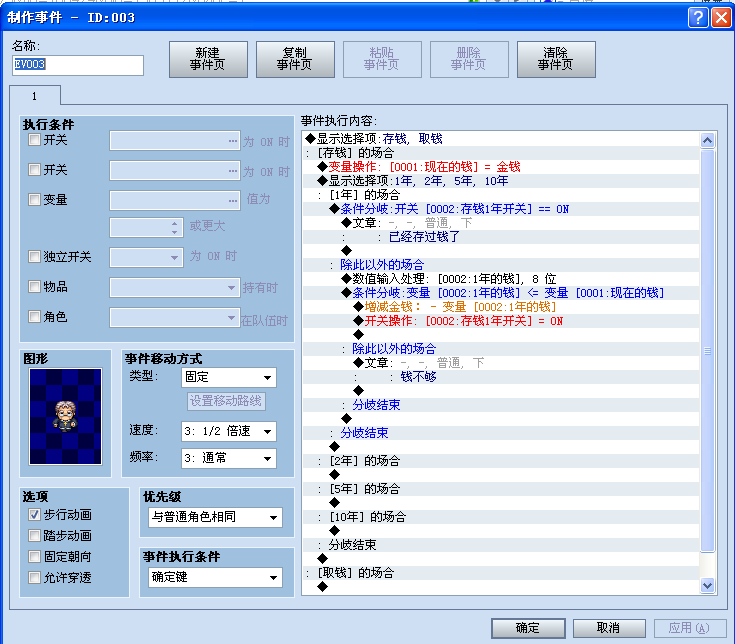
Task: Open the 独立开关 dropdown
Action: (146, 257)
